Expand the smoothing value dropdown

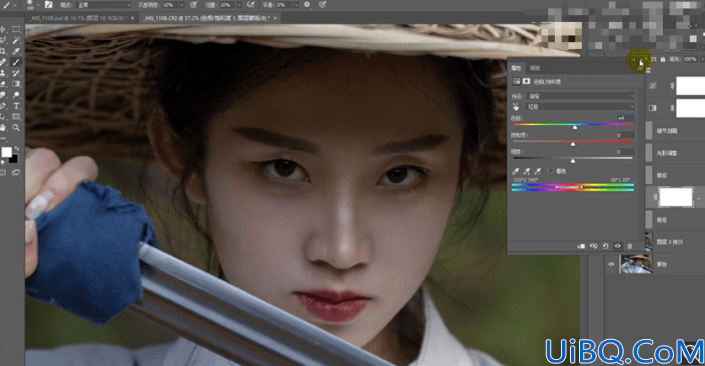(x=296, y=4)
